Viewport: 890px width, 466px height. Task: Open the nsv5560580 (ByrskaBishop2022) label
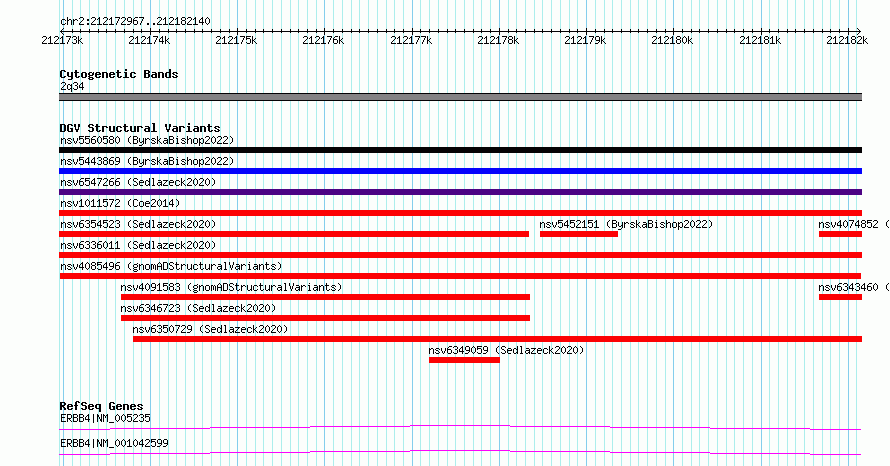147,140
